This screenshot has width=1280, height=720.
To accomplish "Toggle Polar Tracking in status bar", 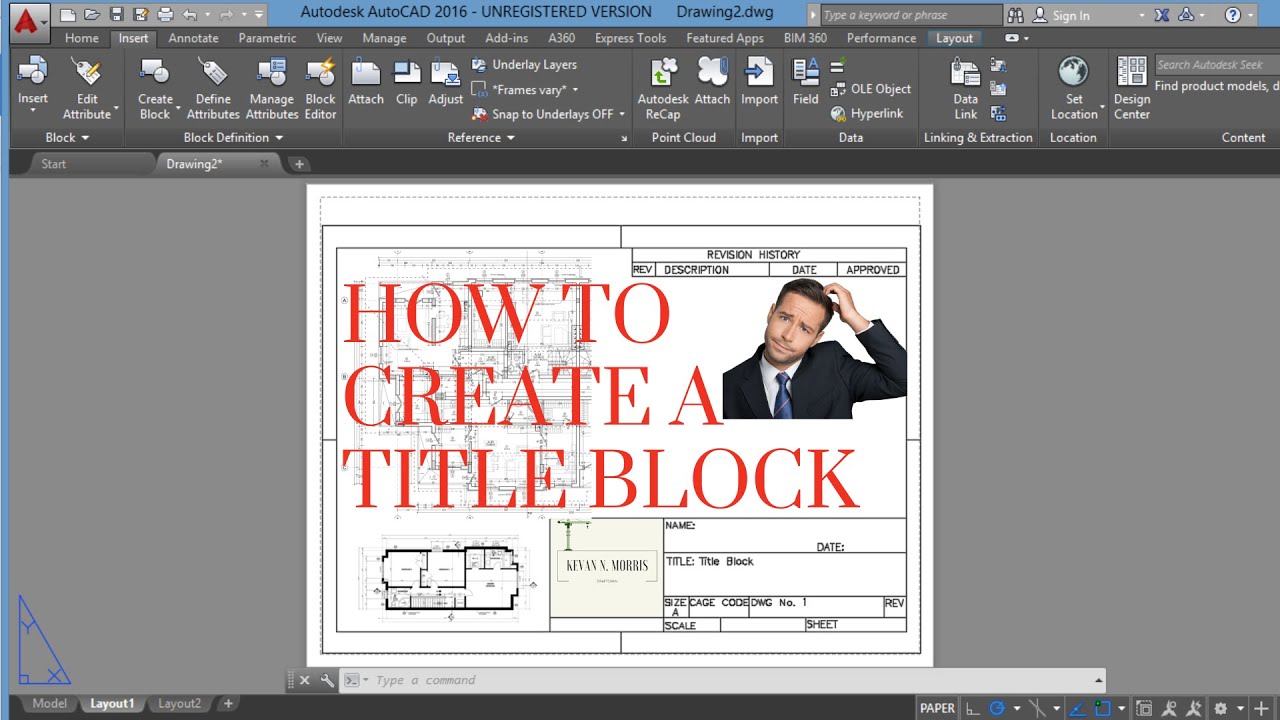I will pos(996,708).
